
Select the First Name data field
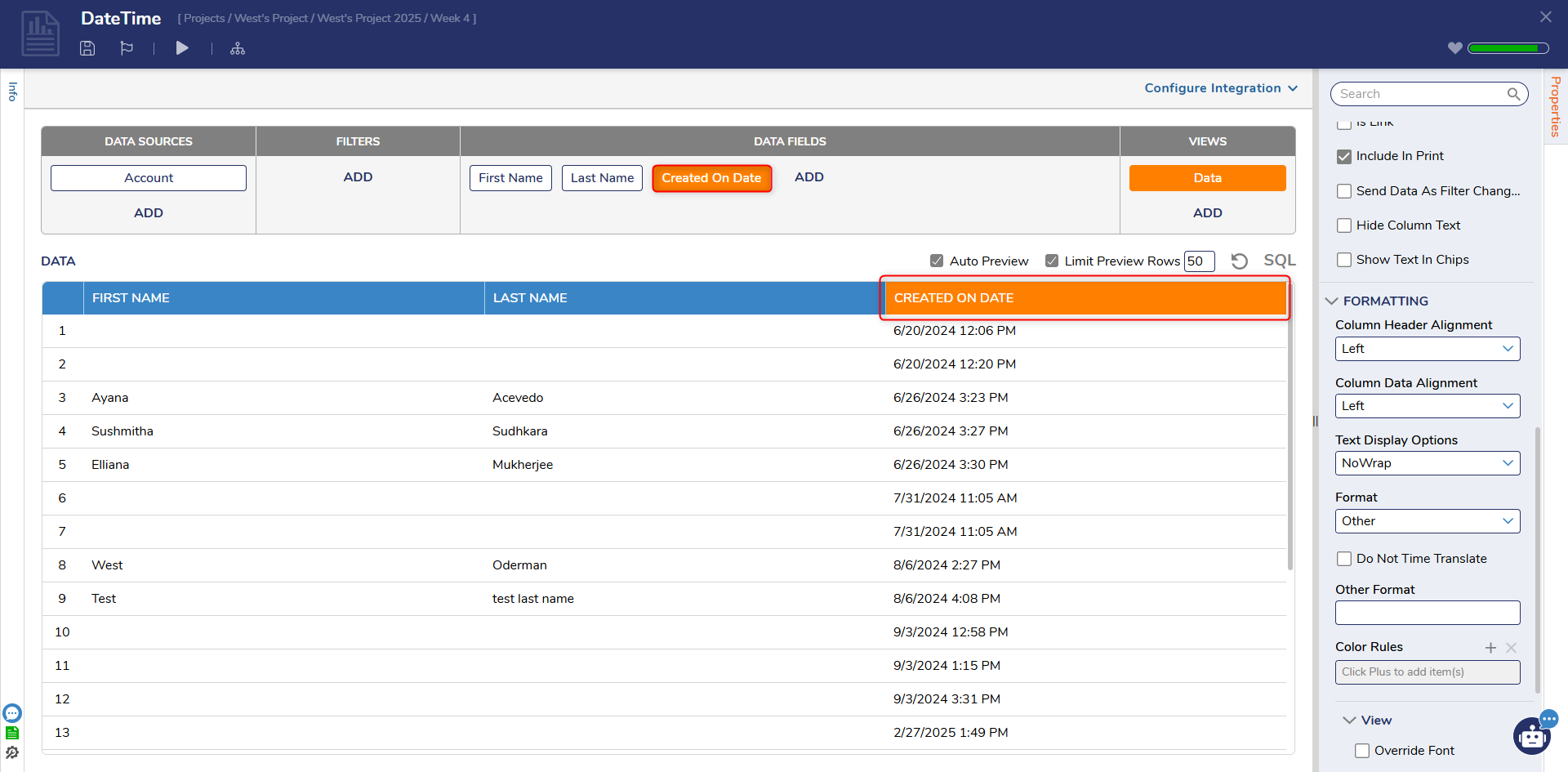[x=510, y=178]
